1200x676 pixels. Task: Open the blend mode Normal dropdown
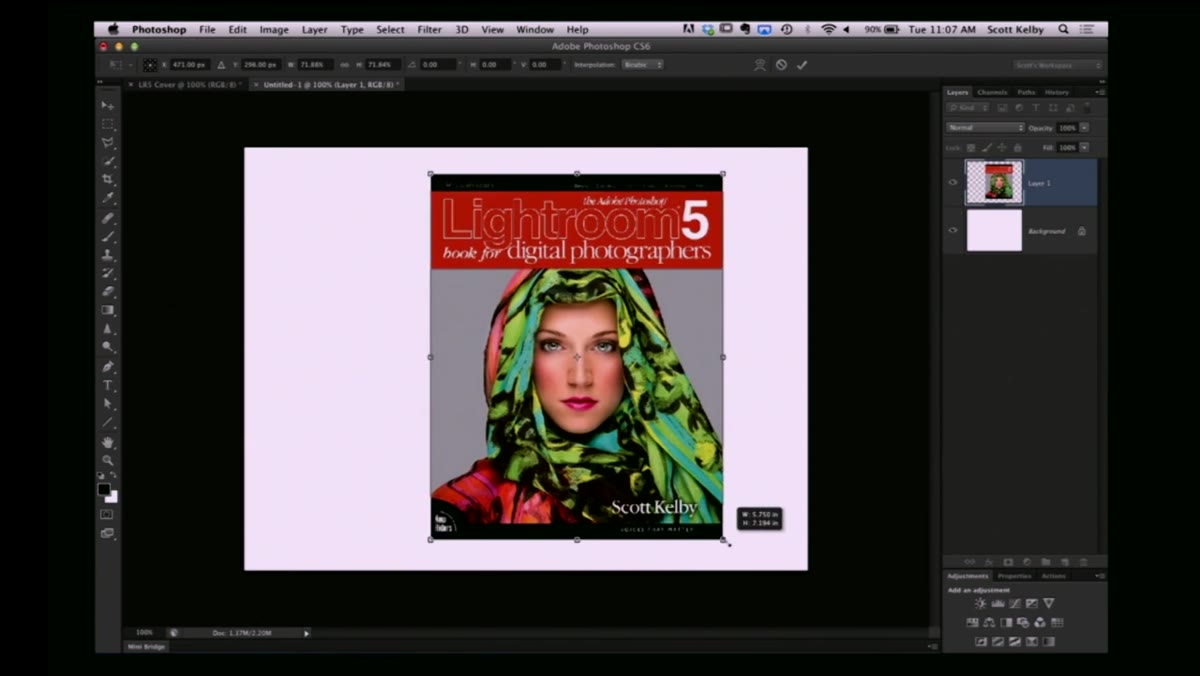pyautogui.click(x=985, y=128)
